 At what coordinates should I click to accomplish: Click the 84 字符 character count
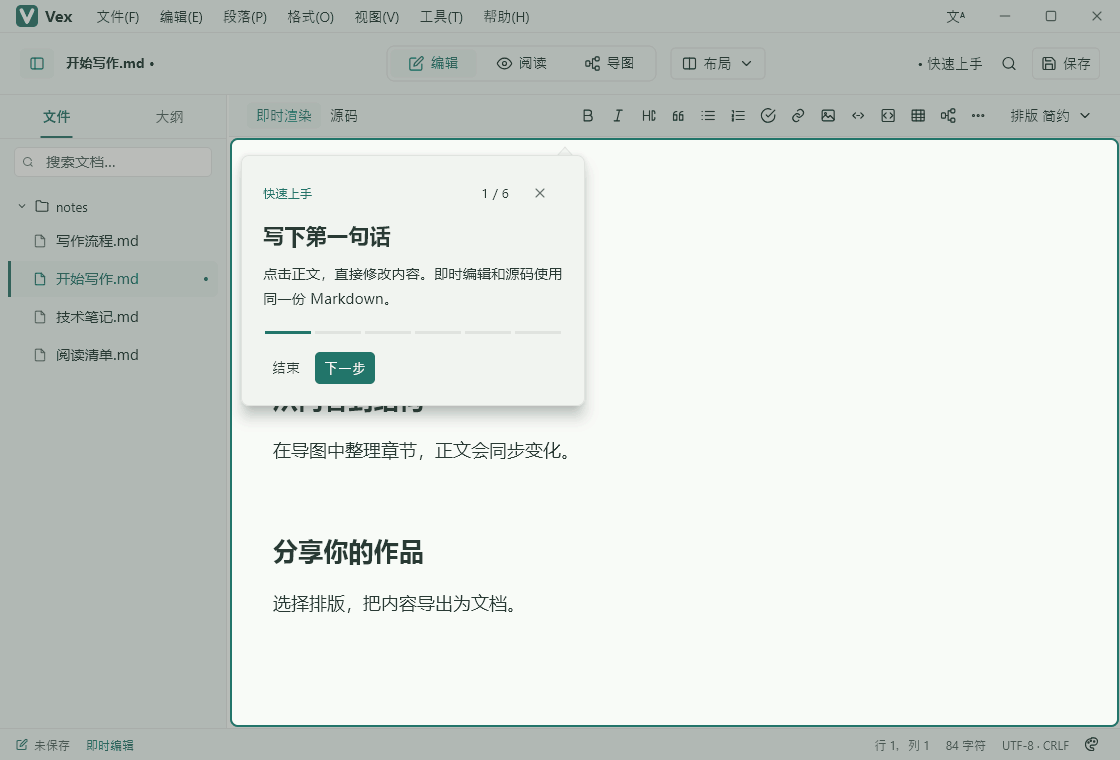(x=965, y=745)
